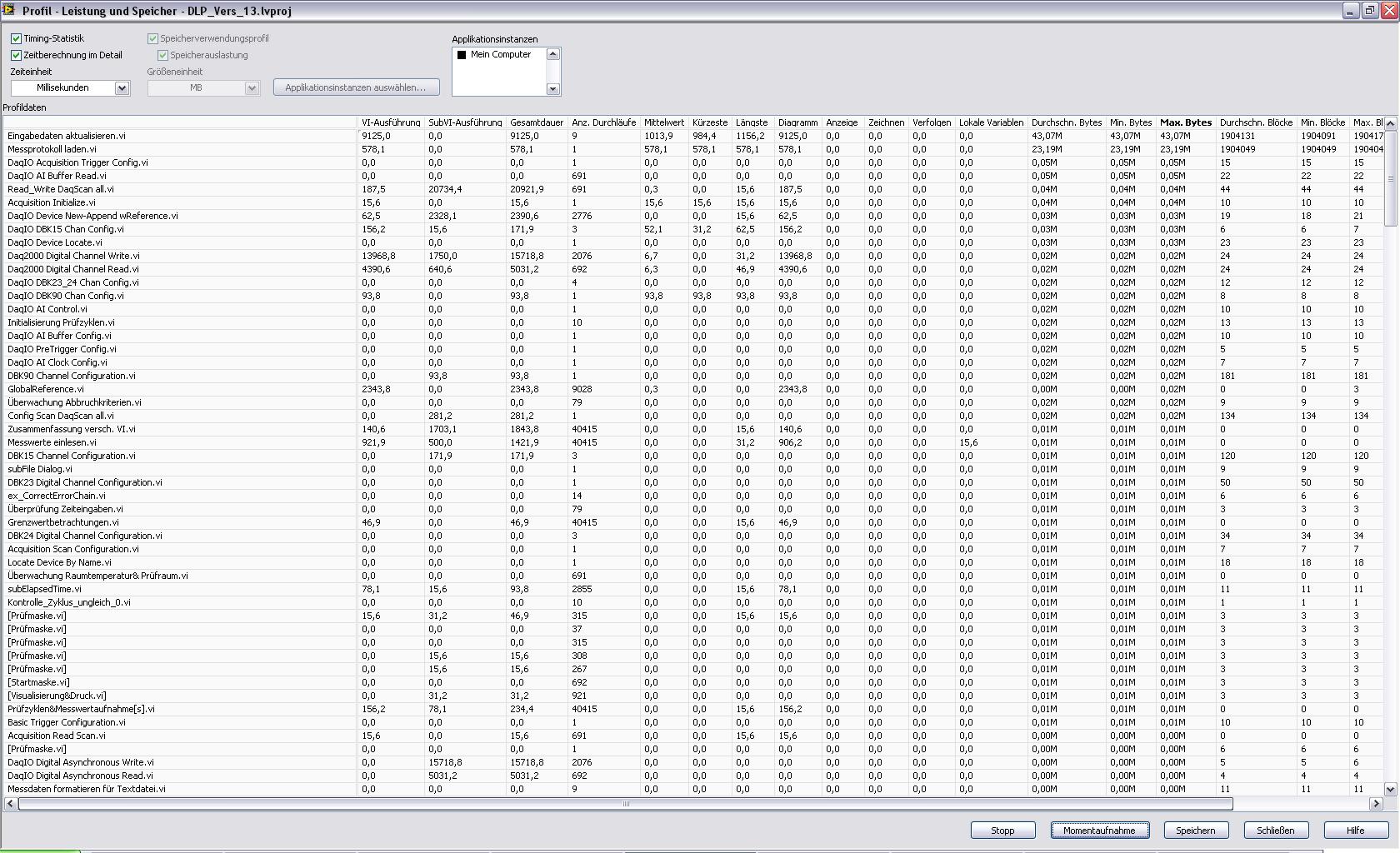1400x853 pixels.
Task: Sort by the Zeichnen column header
Action: 886,122
